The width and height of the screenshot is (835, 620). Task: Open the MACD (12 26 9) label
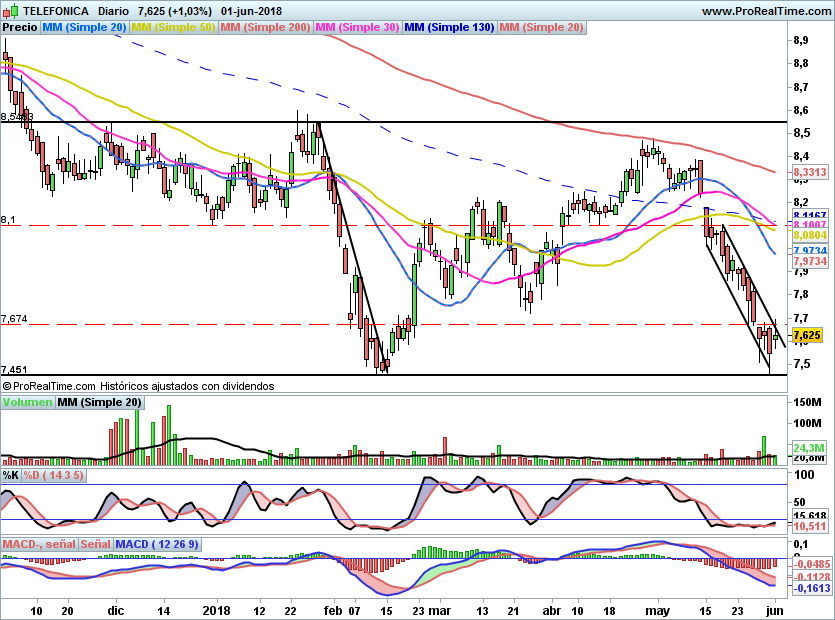coord(157,544)
